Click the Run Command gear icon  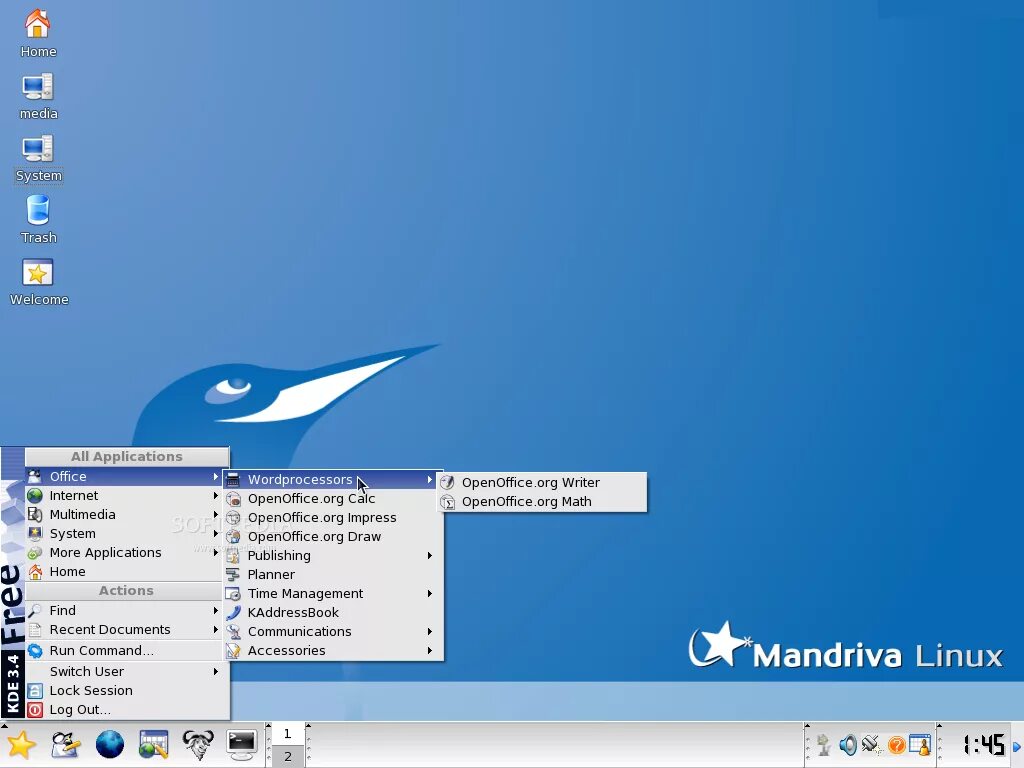click(x=35, y=650)
